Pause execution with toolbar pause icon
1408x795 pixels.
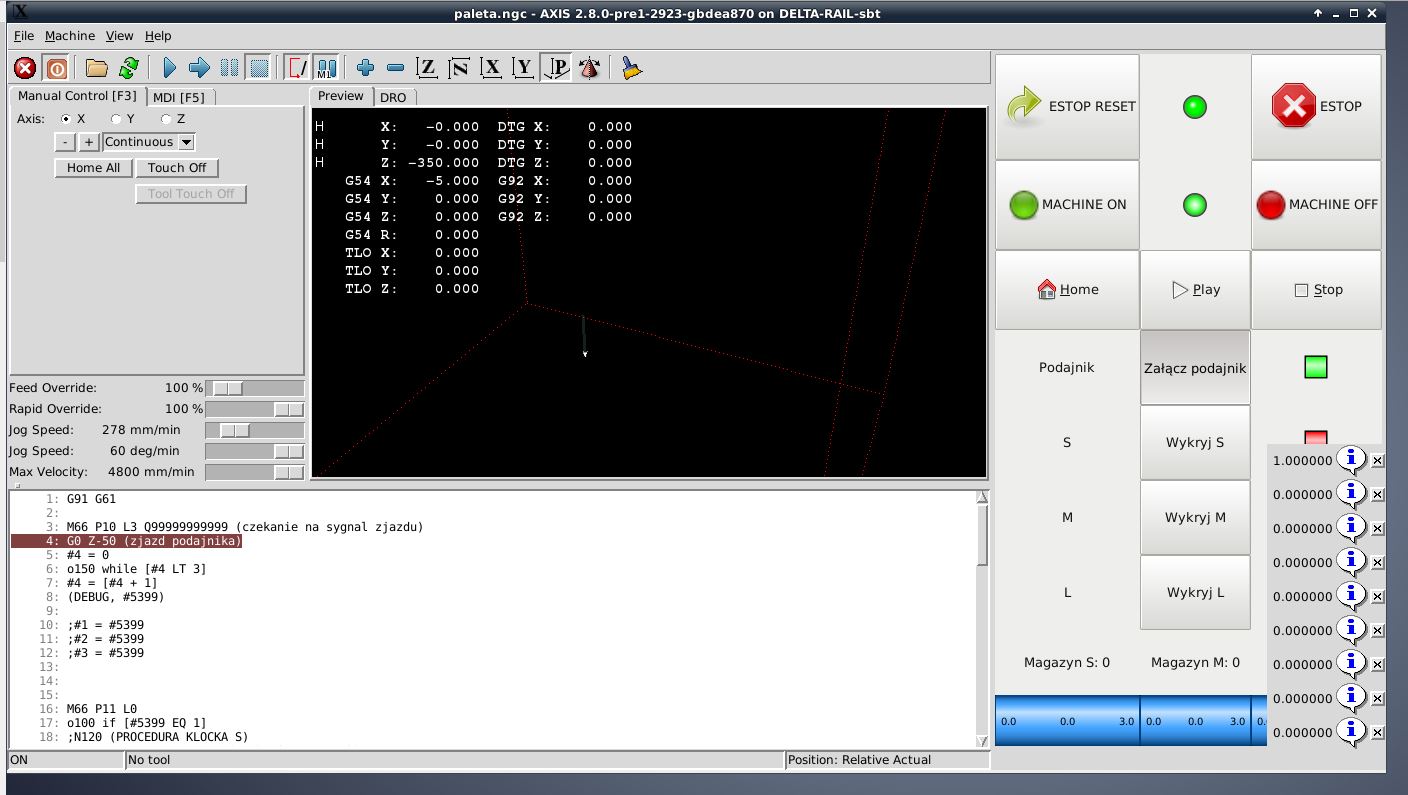pyautogui.click(x=229, y=68)
